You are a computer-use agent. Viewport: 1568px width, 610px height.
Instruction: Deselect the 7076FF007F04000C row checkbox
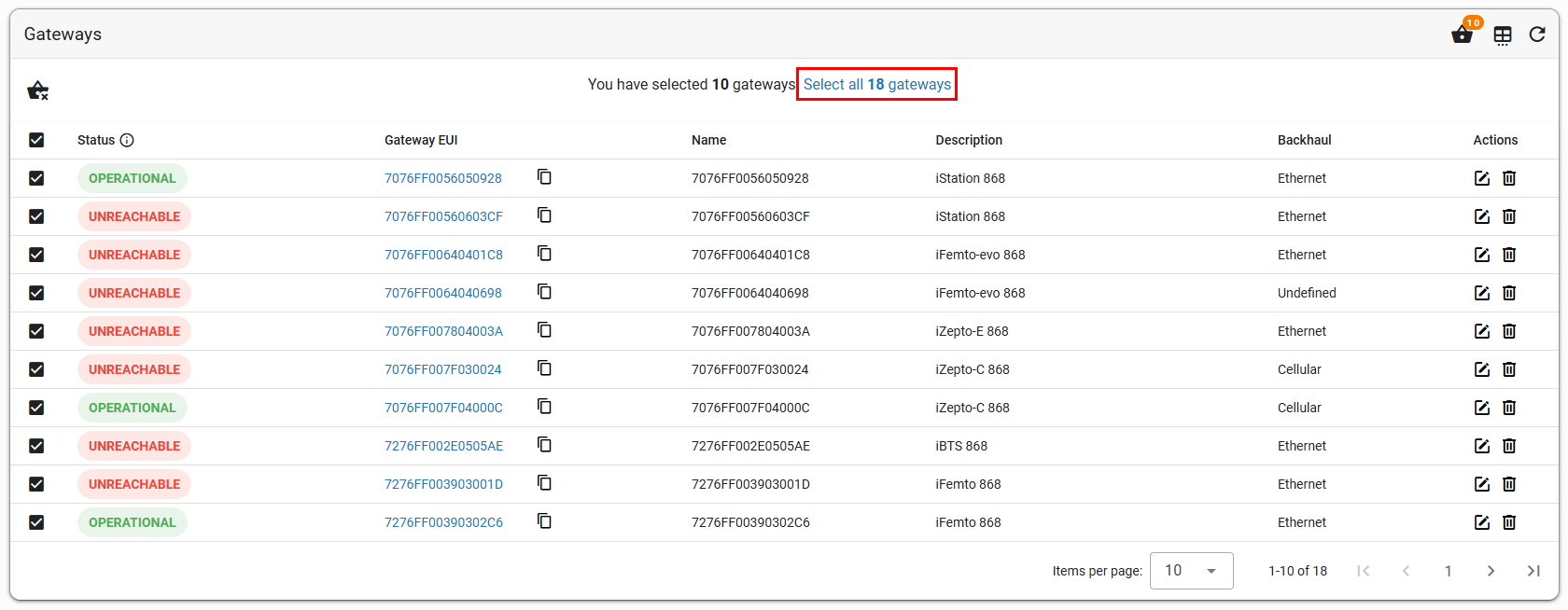tap(36, 408)
